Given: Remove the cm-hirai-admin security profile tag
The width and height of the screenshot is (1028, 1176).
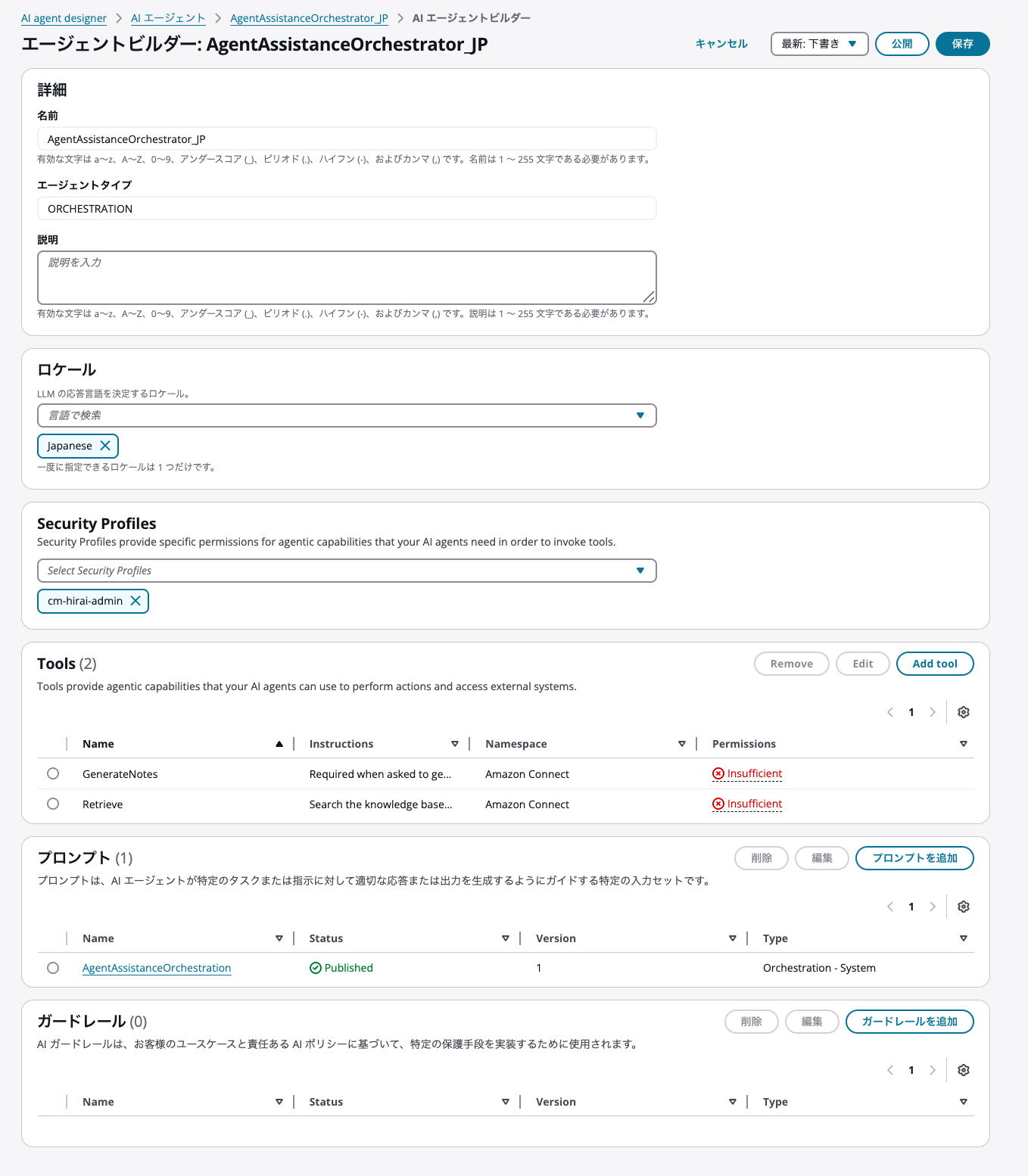Looking at the screenshot, I should 136,601.
